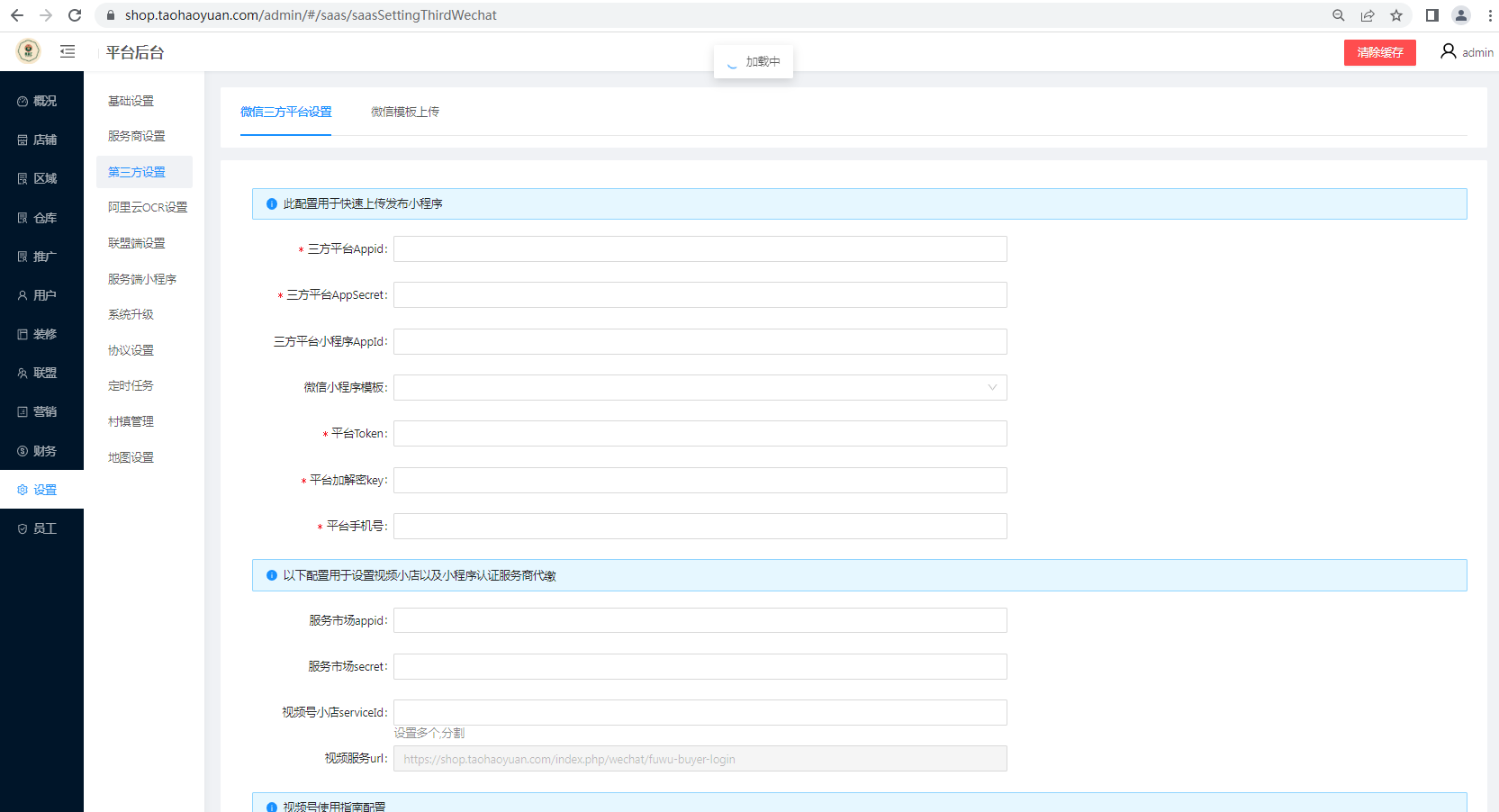The height and width of the screenshot is (812, 1499).
Task: Open 联盟端设置 submenu item
Action: (x=144, y=243)
